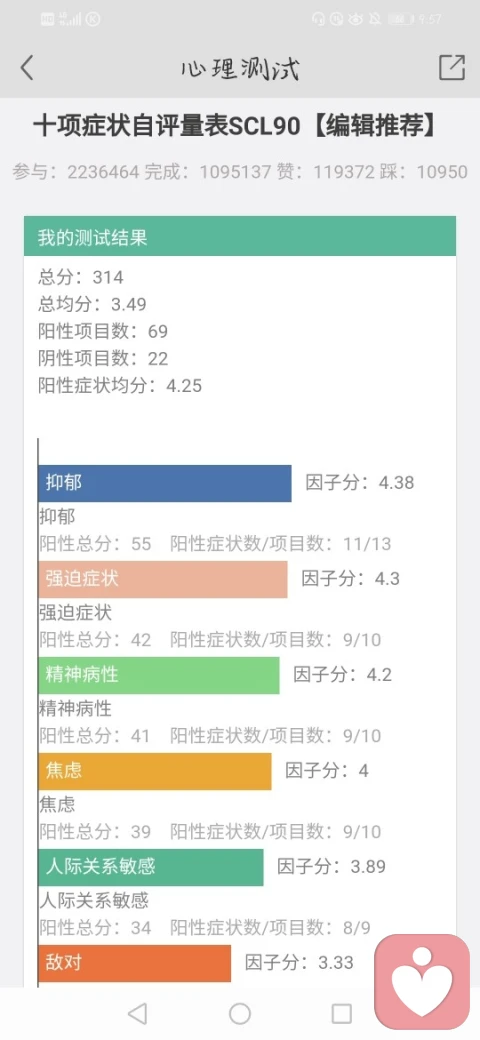Tap the back arrow icon
Viewport: 480px width, 1040px height.
click(27, 68)
